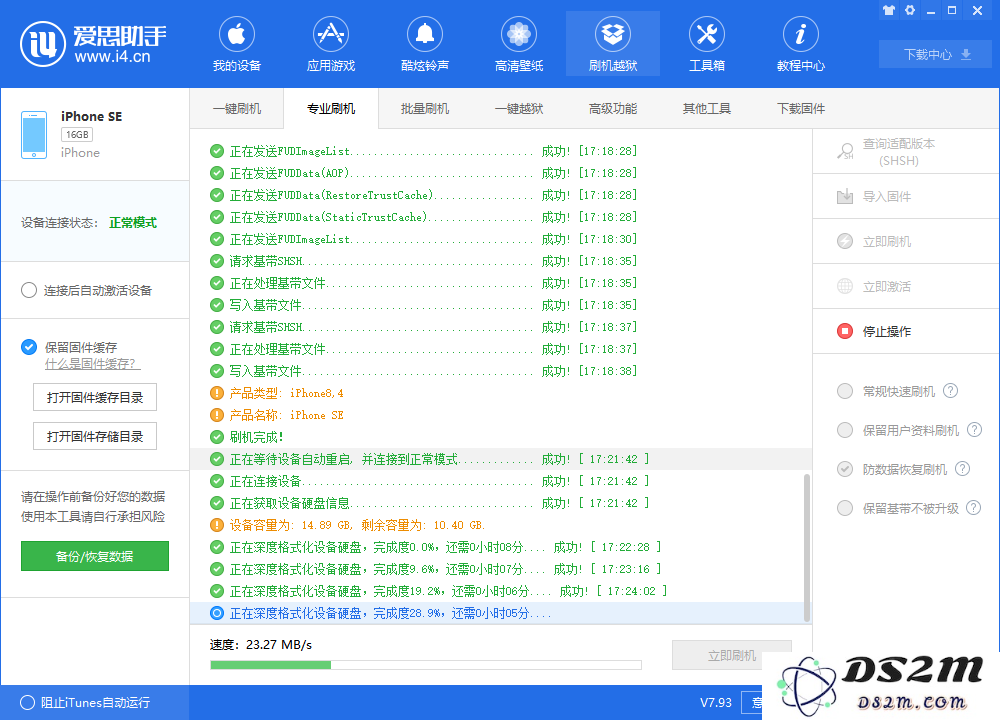Screen dimensions: 1000x720
Task: Toggle 保留固件缓存 checkbox
Action: pos(29,347)
